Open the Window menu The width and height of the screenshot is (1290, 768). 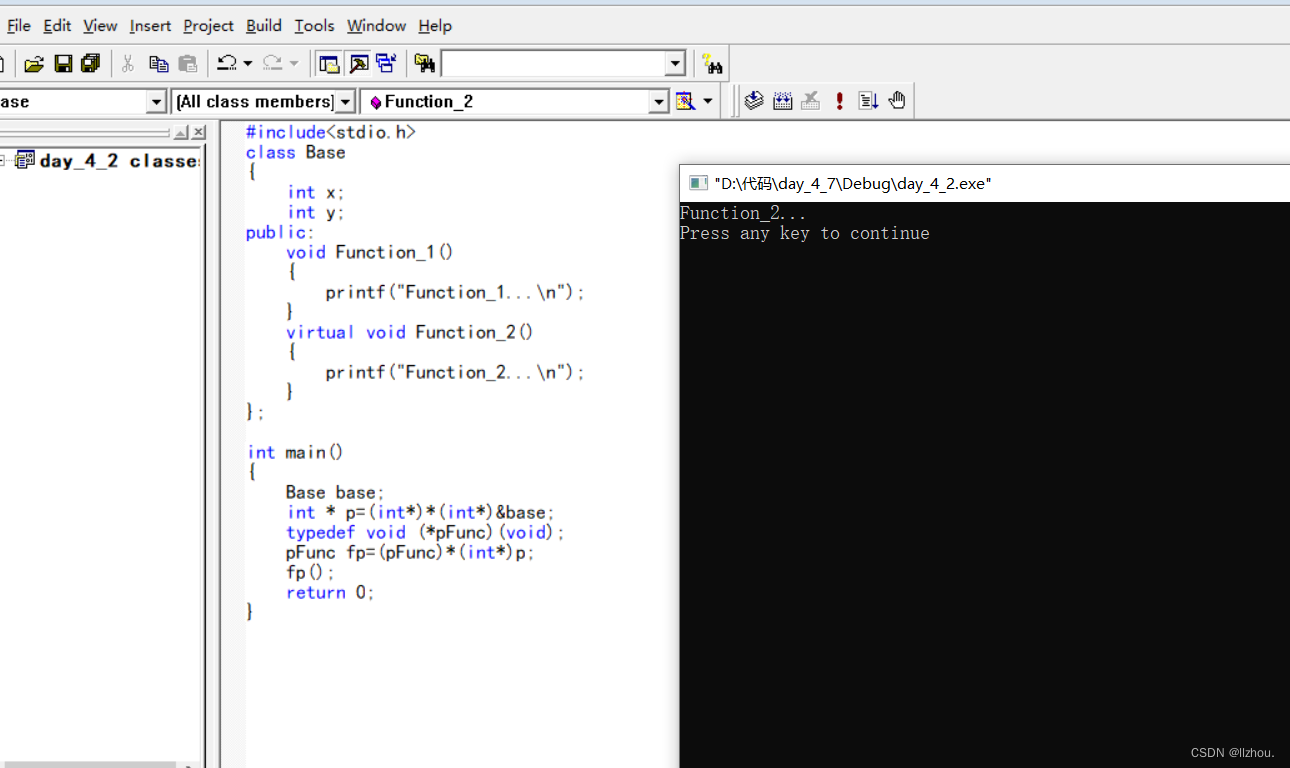[x=376, y=26]
